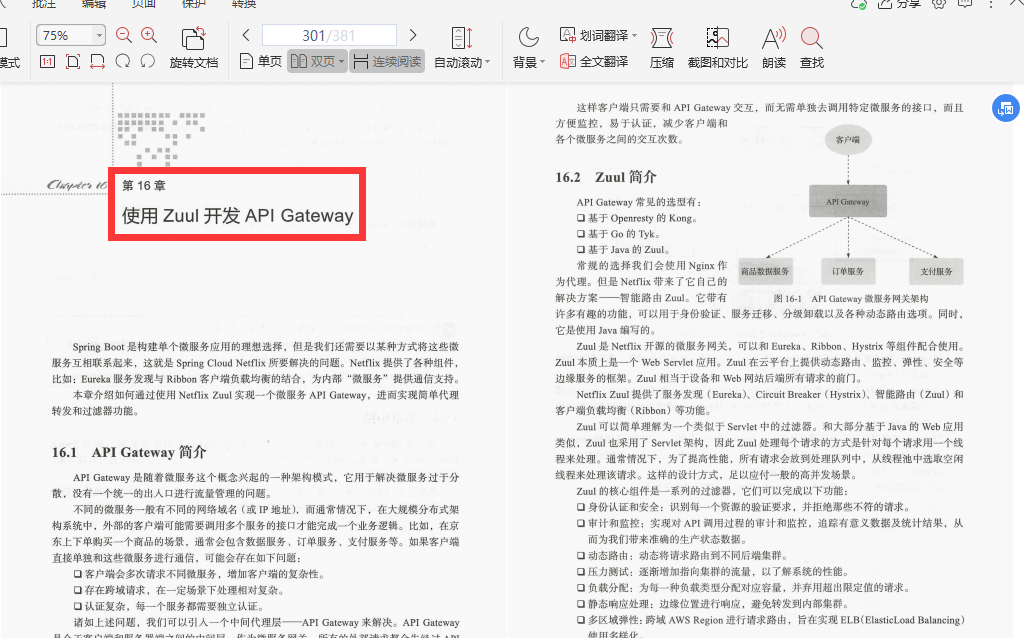Fit the page to window icon
This screenshot has height=638, width=1024.
coord(72,62)
